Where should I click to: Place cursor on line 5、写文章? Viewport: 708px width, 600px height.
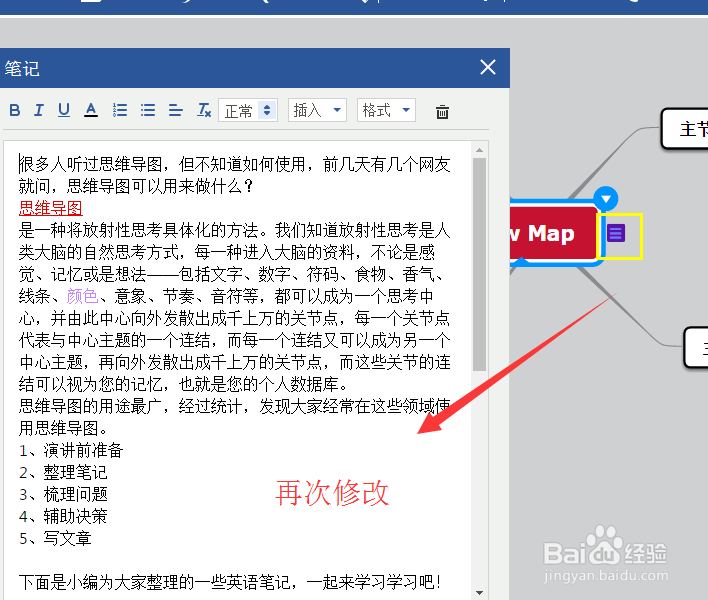pos(55,539)
